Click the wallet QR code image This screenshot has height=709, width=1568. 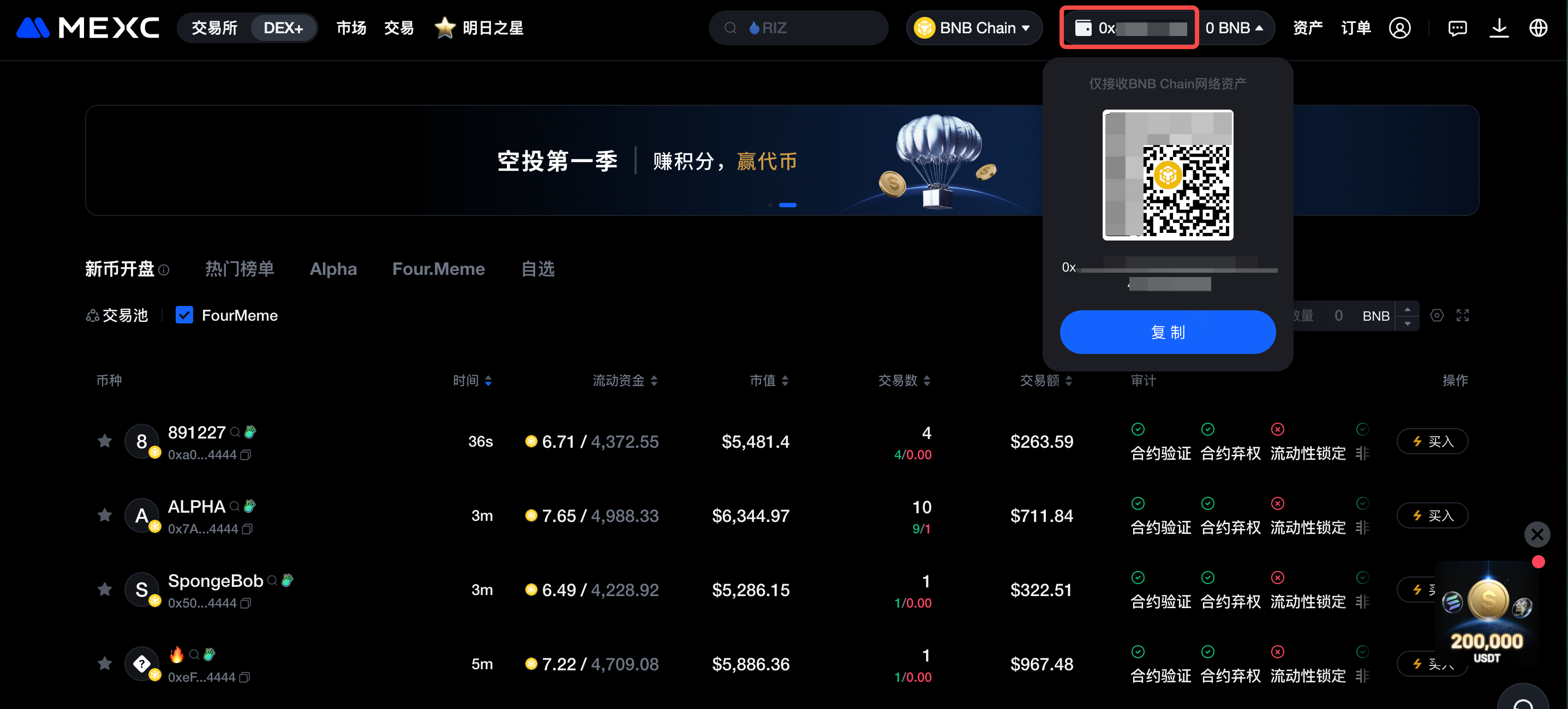tap(1168, 175)
